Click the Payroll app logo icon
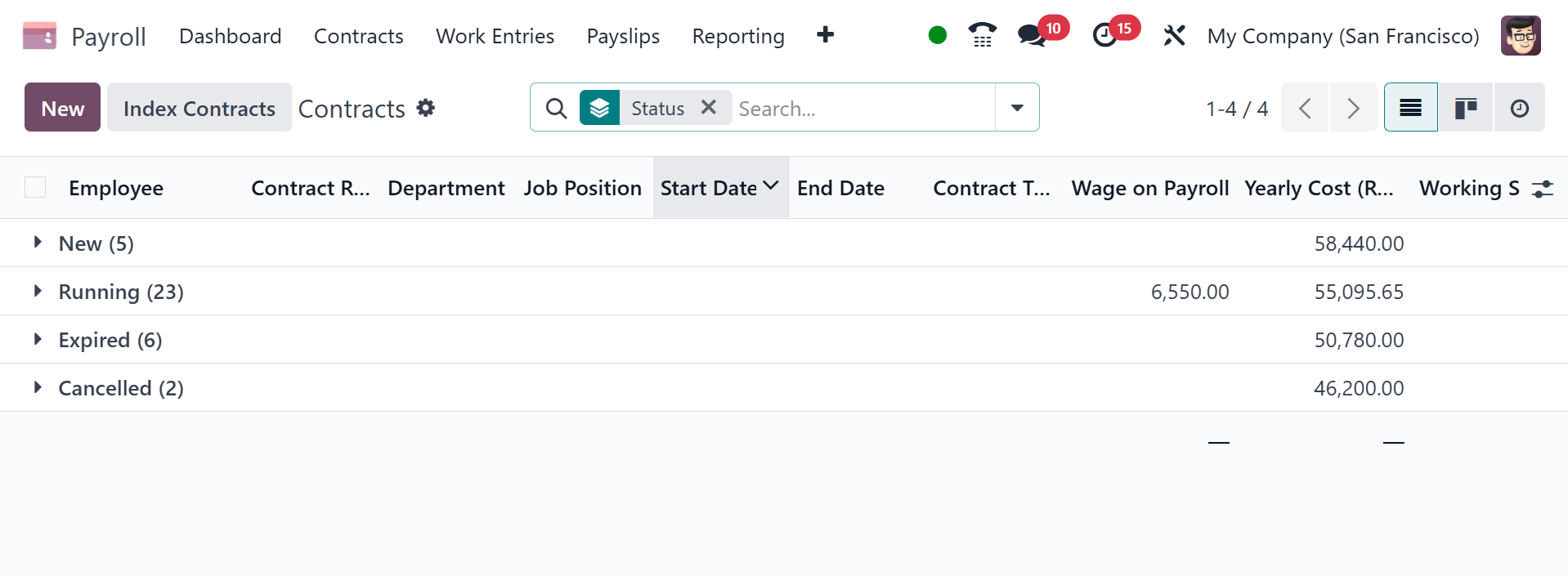1568x576 pixels. (39, 36)
